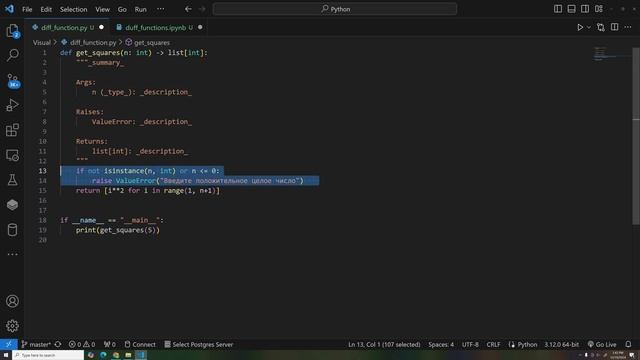Open Customize Layout control
Screen dimensions: 640x360
tap(599, 9)
